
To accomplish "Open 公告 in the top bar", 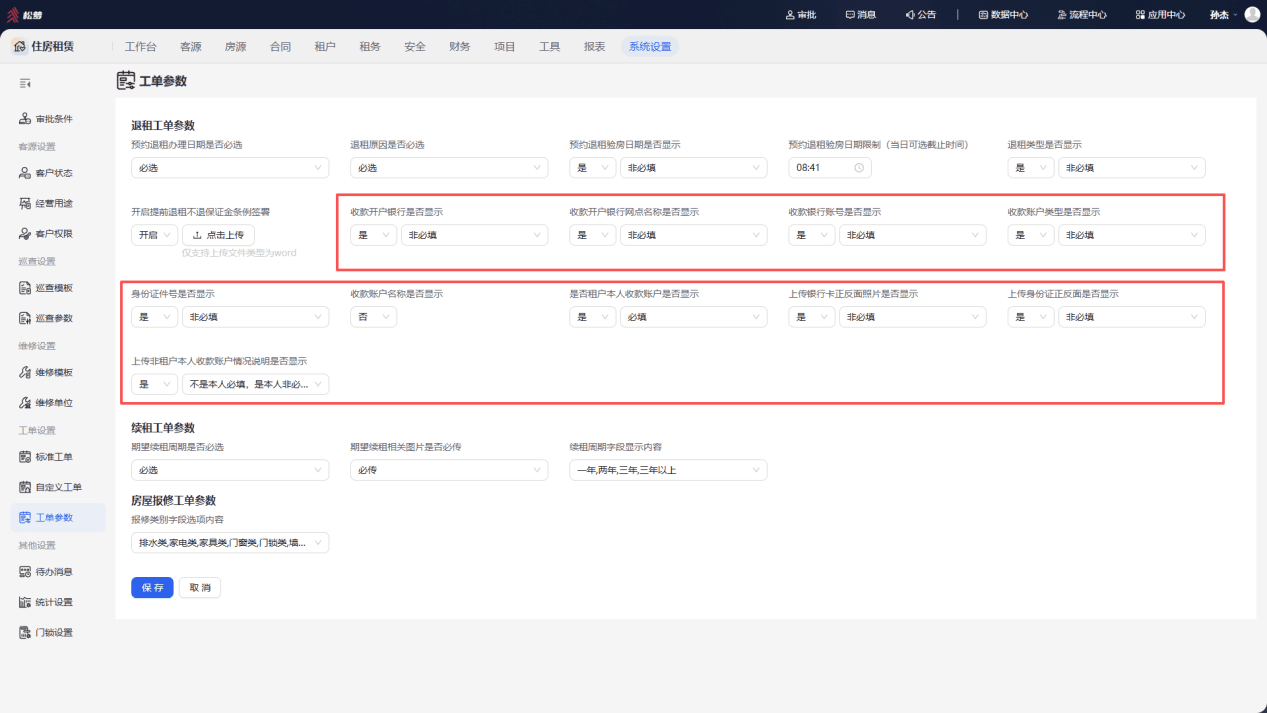I will pyautogui.click(x=920, y=15).
